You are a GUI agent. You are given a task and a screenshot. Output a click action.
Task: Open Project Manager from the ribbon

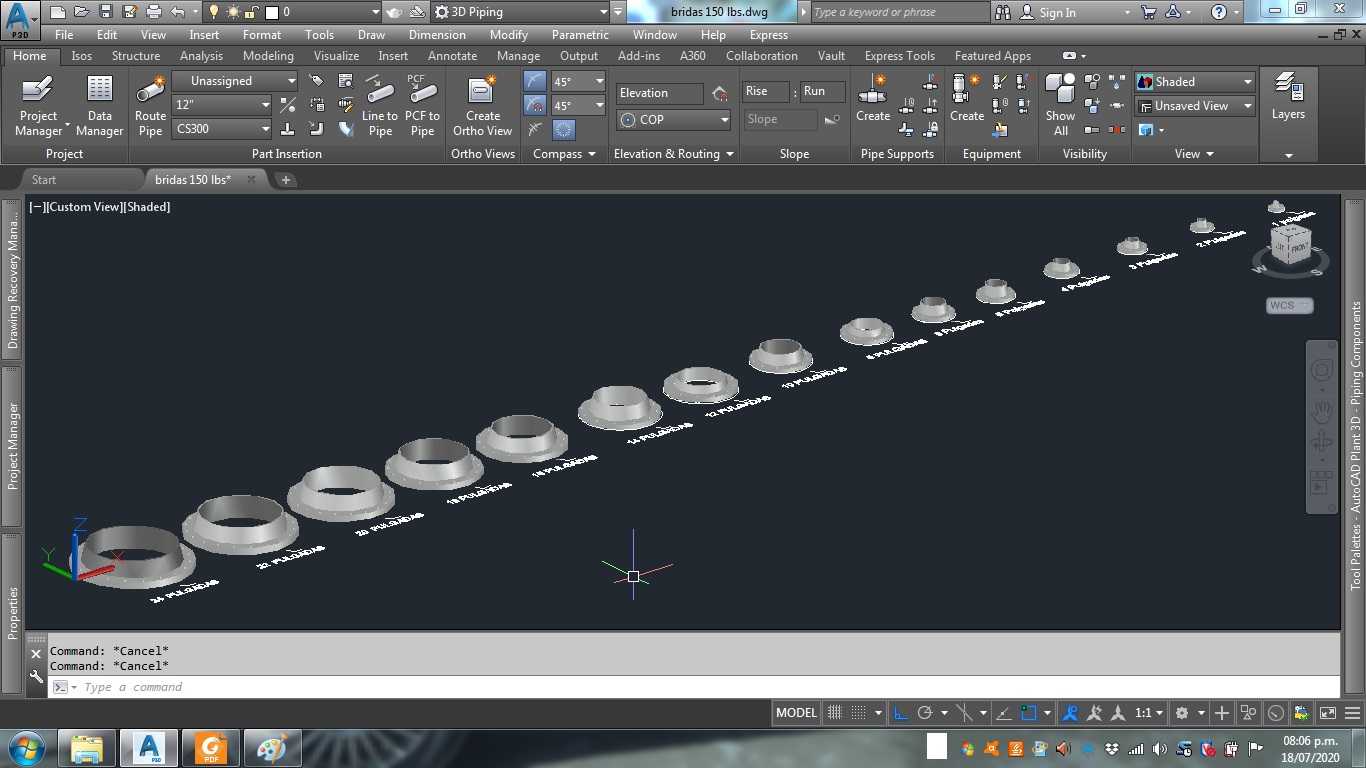38,106
